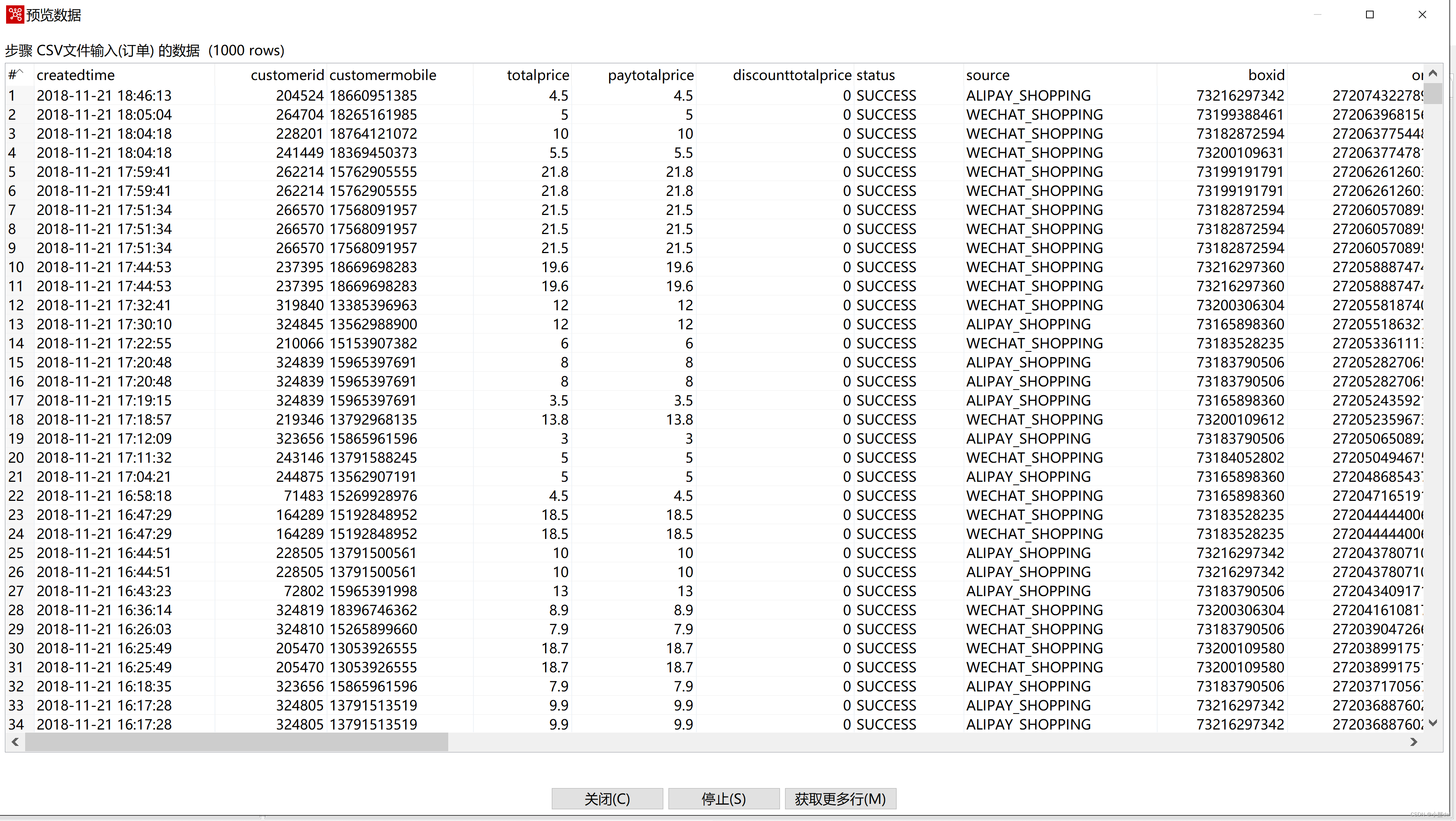Click the scroll up arrow of vertical scrollbar
This screenshot has height=821, width=1456.
[1432, 74]
